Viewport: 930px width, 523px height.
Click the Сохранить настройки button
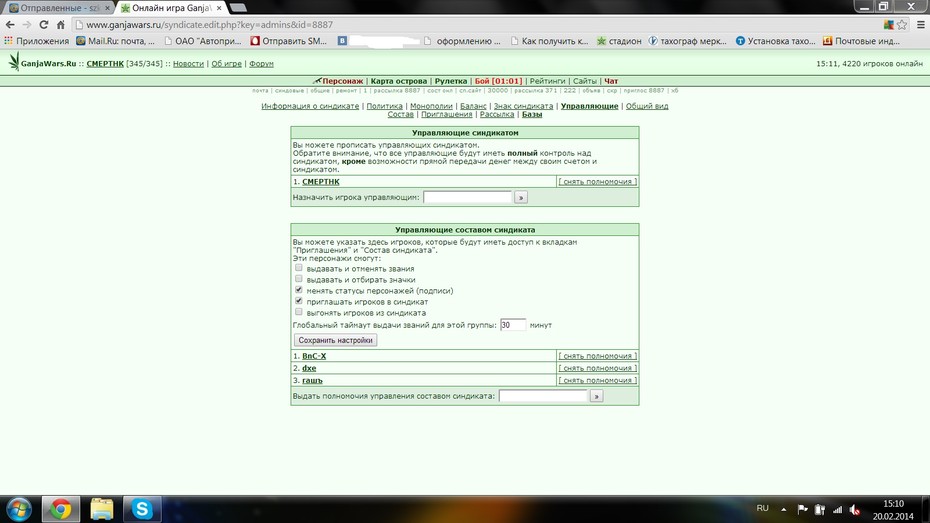click(x=335, y=340)
